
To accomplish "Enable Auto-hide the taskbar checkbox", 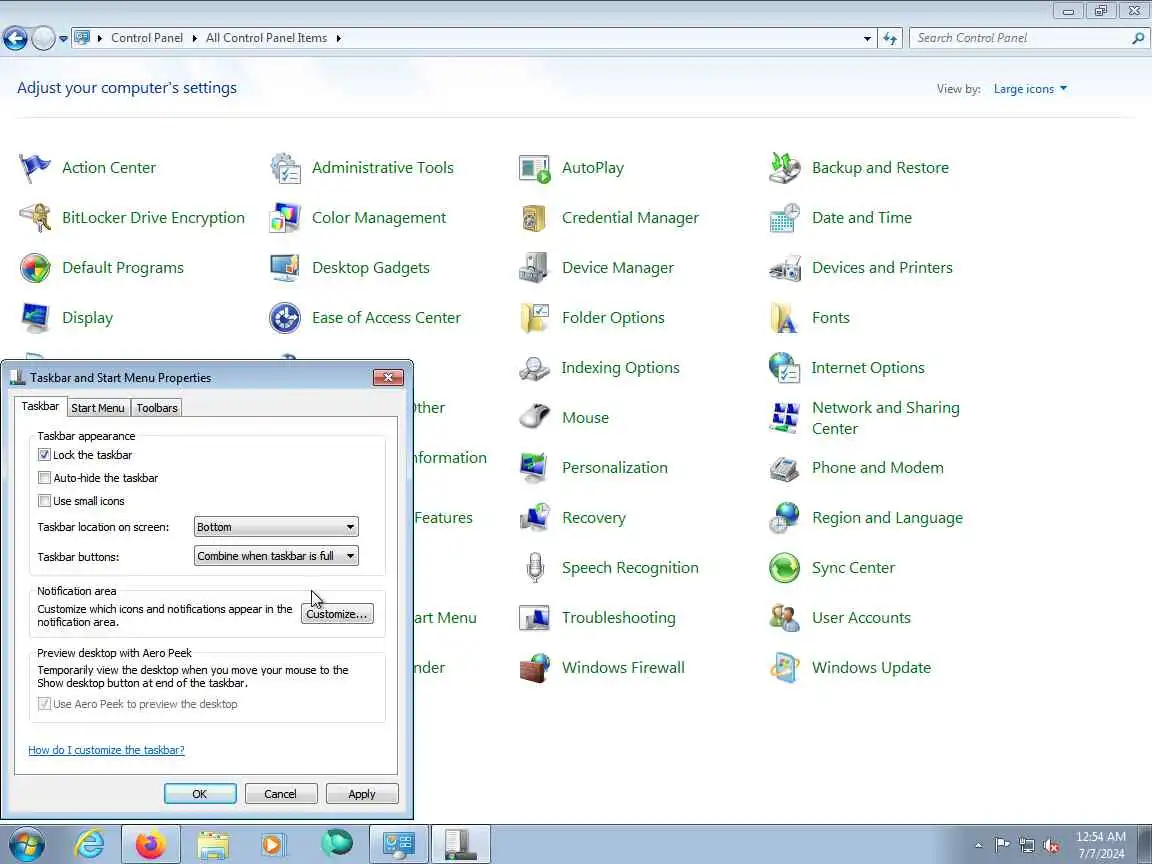I will [x=44, y=478].
